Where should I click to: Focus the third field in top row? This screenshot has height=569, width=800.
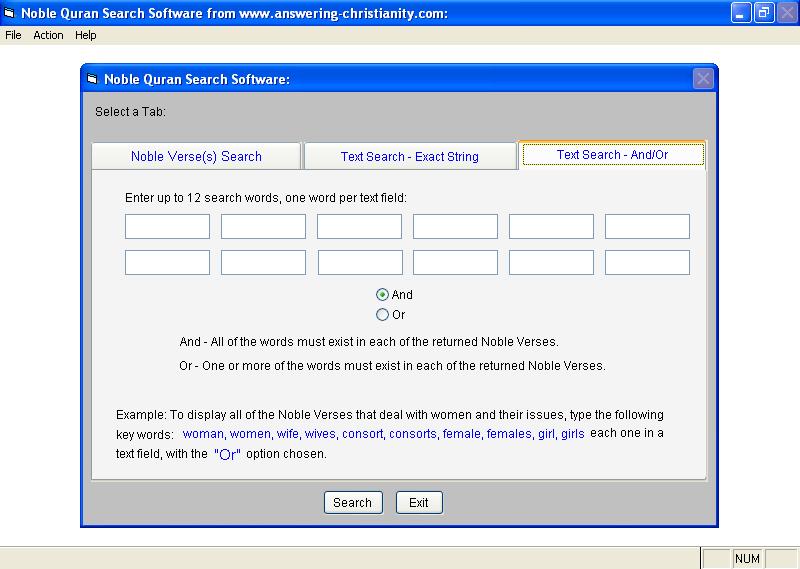coord(359,227)
